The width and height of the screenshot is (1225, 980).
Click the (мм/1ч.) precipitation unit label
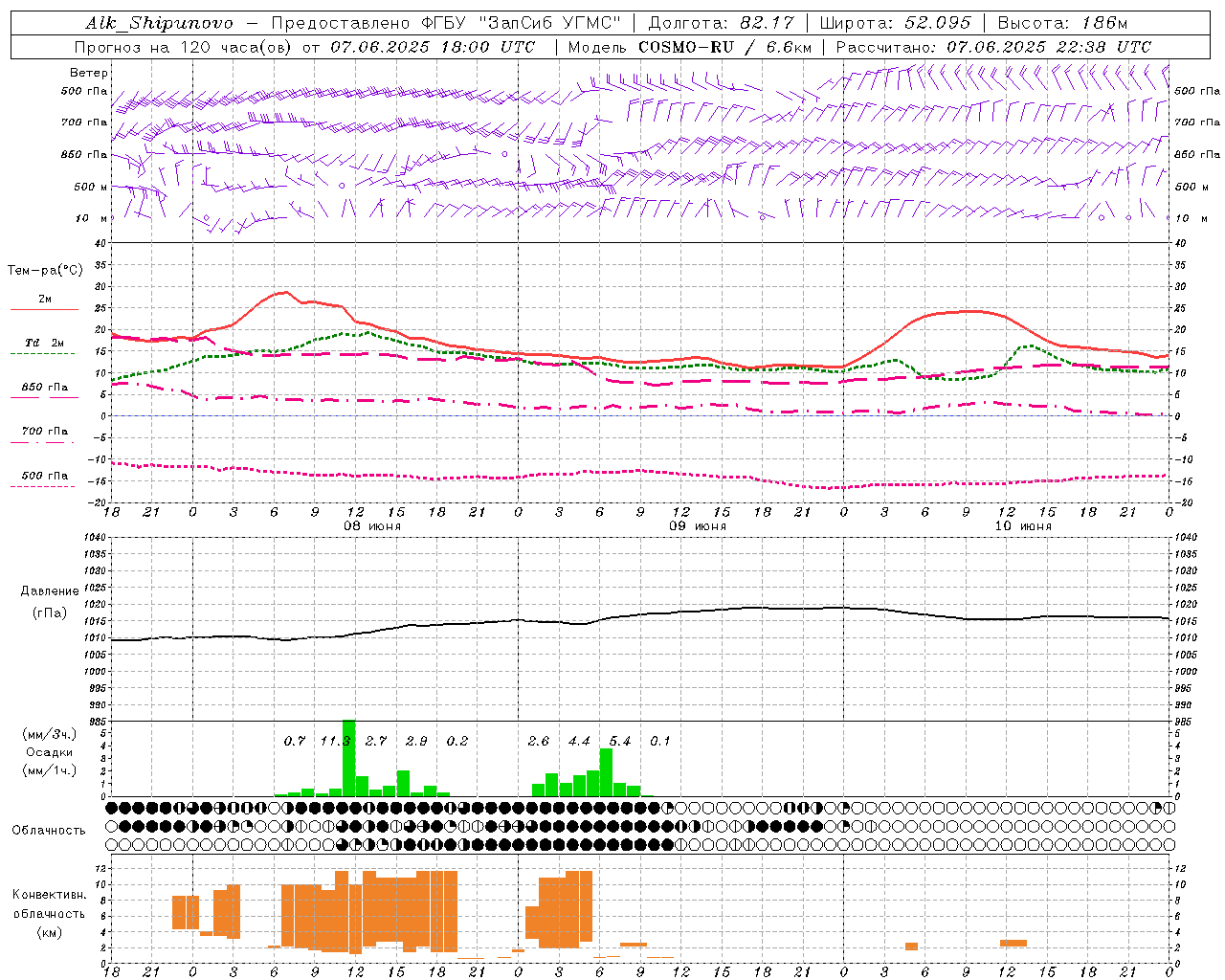point(49,769)
